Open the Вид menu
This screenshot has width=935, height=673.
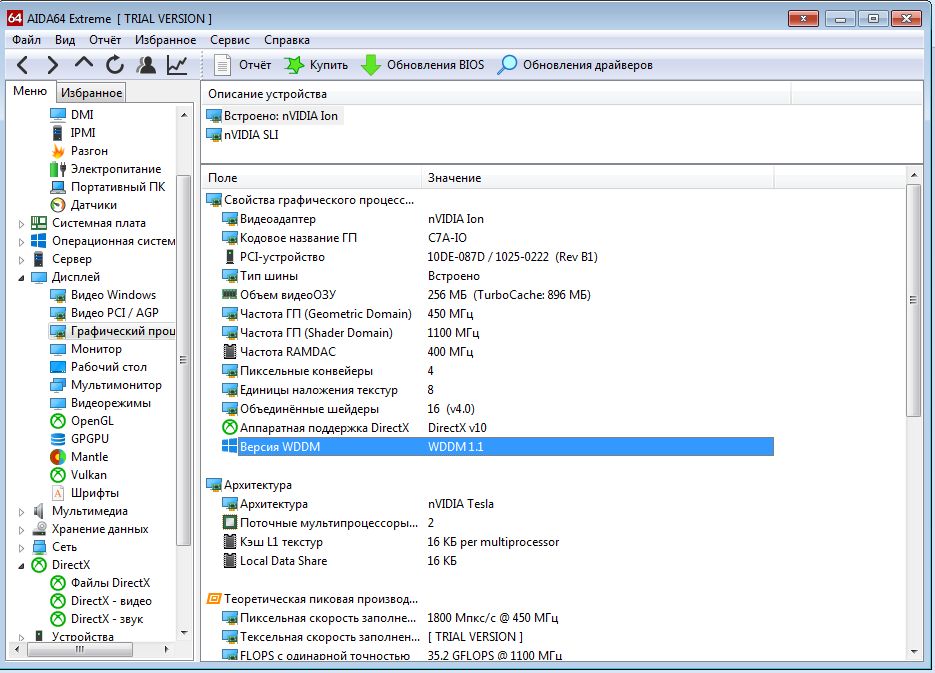[x=65, y=40]
